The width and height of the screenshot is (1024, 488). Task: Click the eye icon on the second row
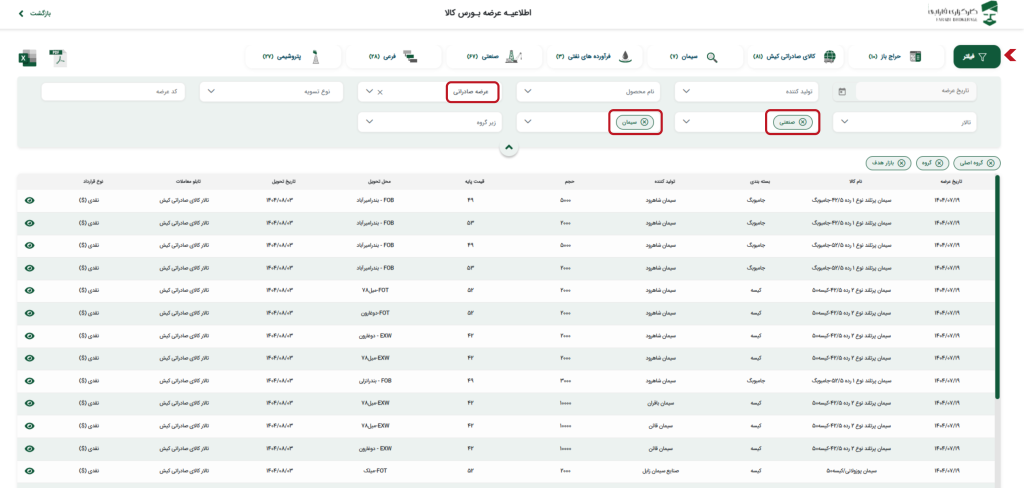coord(30,223)
